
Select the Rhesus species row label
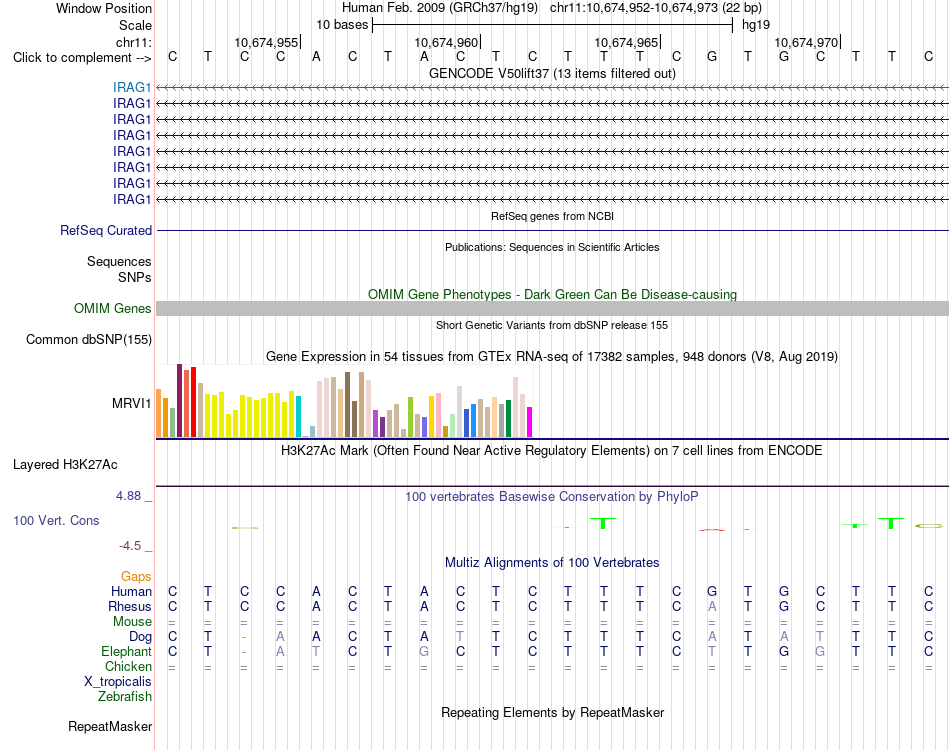130,606
